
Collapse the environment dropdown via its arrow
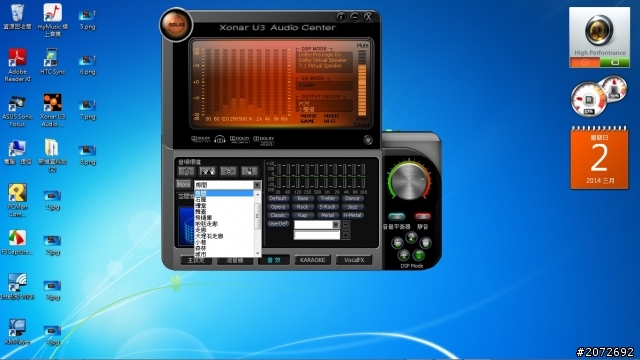click(x=257, y=185)
